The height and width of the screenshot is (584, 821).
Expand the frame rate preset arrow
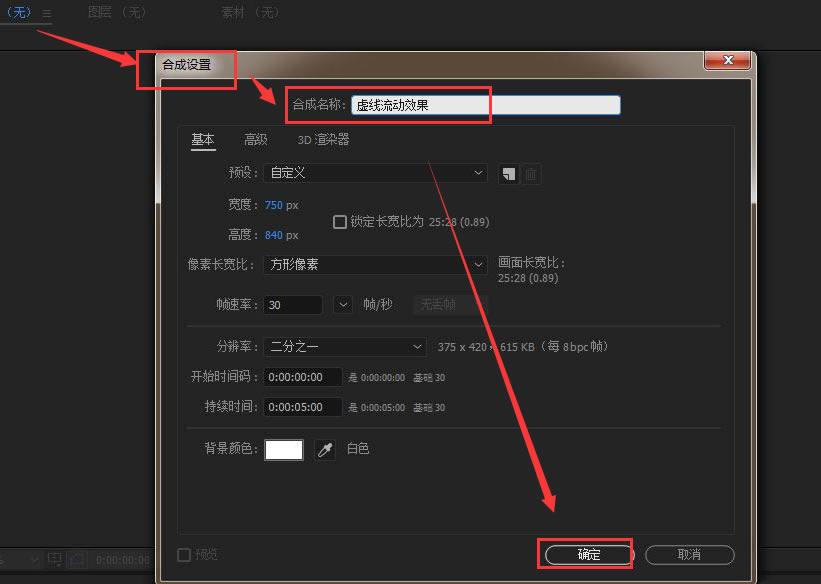(343, 304)
